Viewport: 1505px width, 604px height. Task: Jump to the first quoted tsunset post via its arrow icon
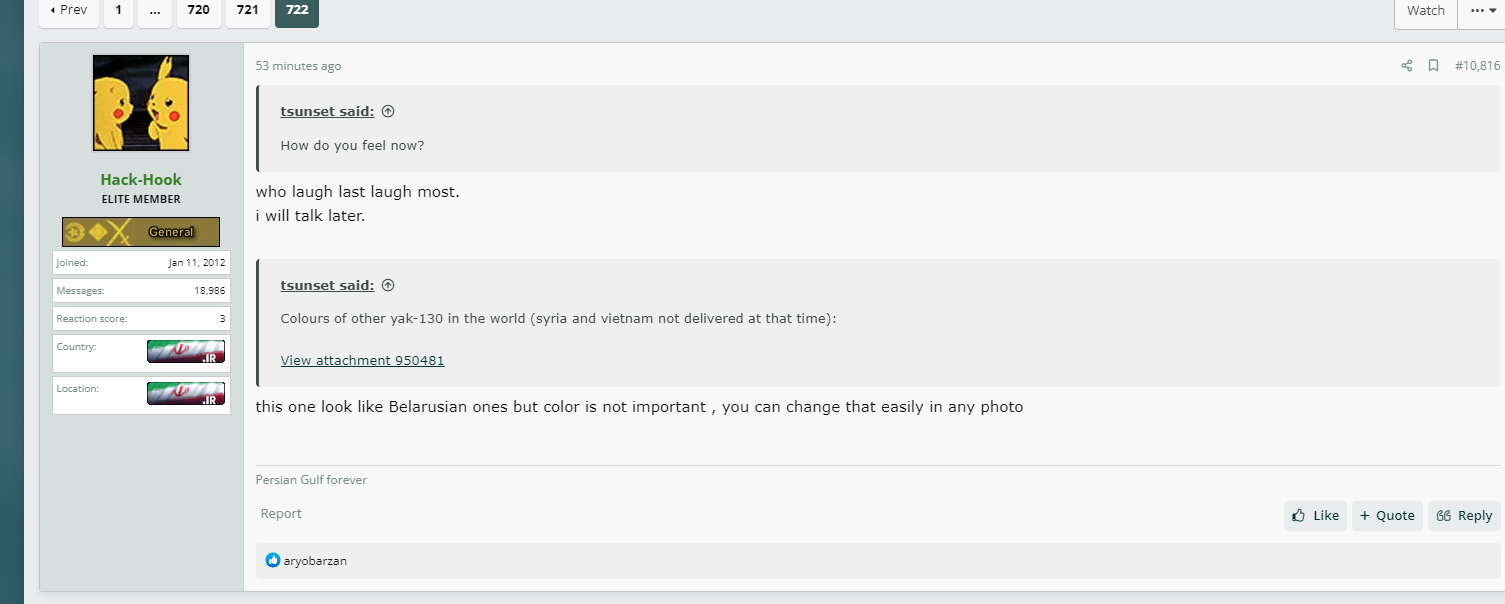(x=388, y=111)
